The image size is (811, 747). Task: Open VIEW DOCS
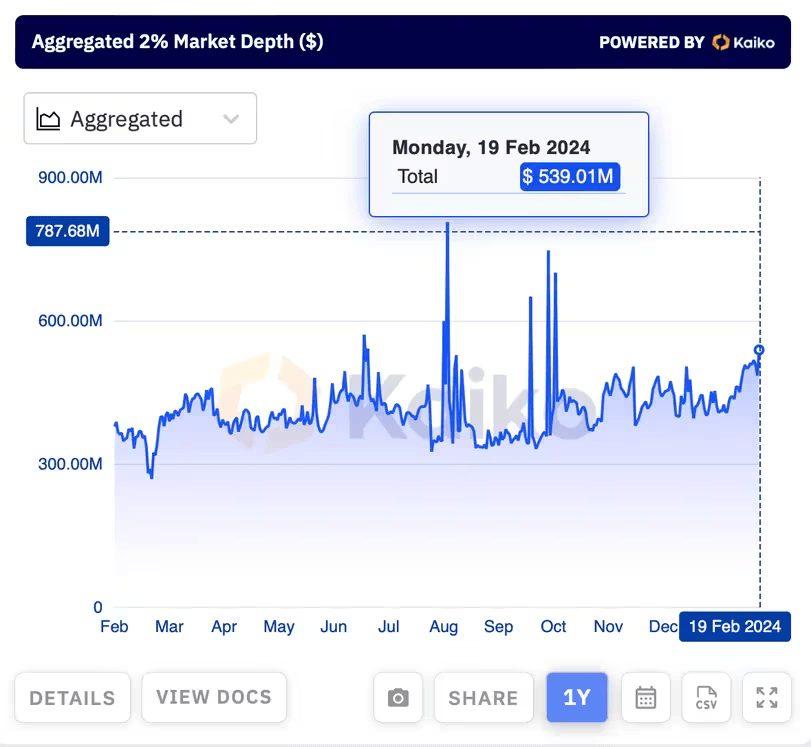click(214, 697)
